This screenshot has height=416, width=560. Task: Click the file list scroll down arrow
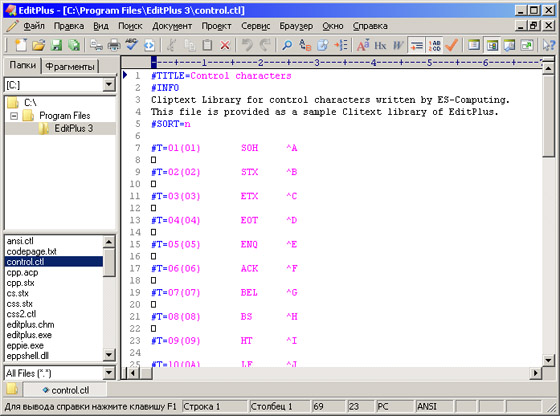point(109,355)
